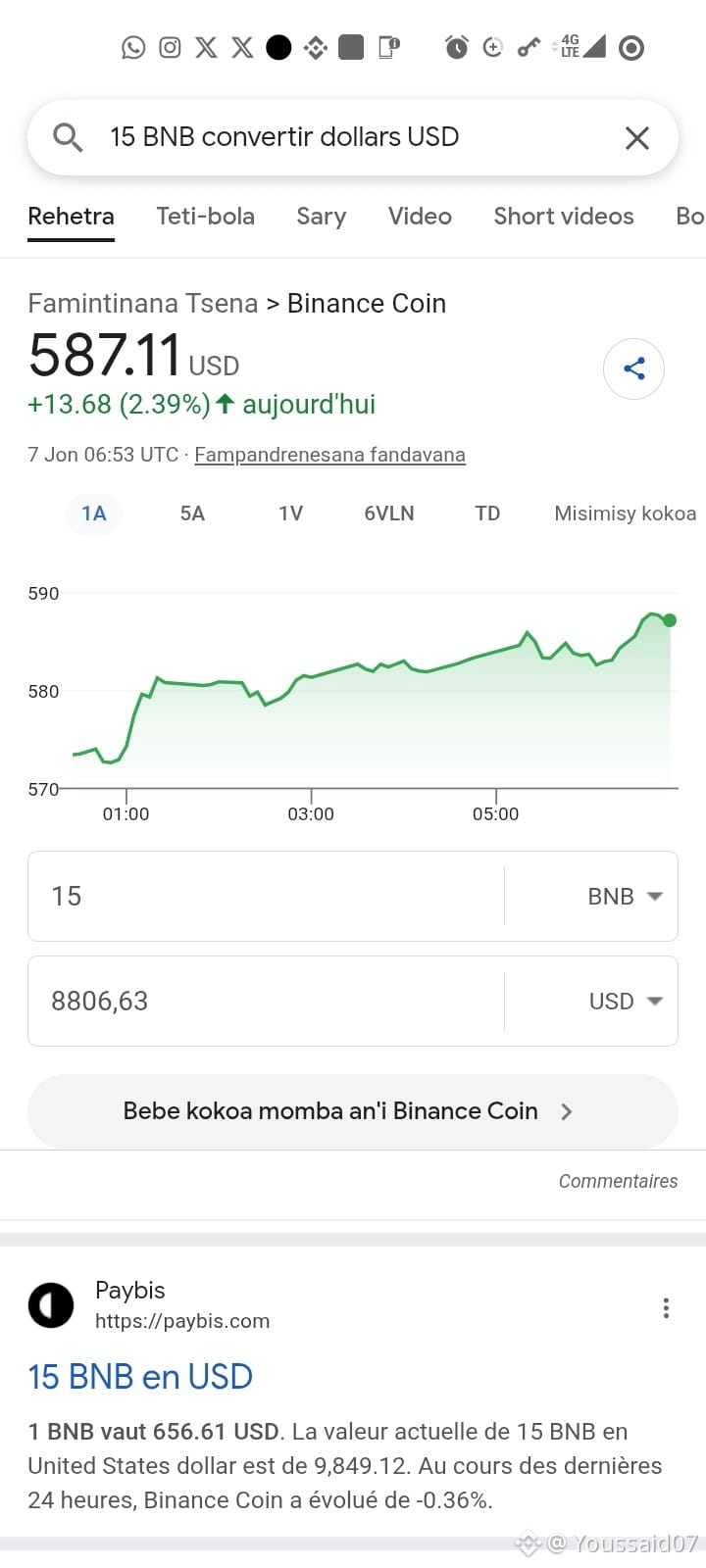This screenshot has width=706, height=1568.
Task: Select the 5A chart range
Action: [192, 514]
